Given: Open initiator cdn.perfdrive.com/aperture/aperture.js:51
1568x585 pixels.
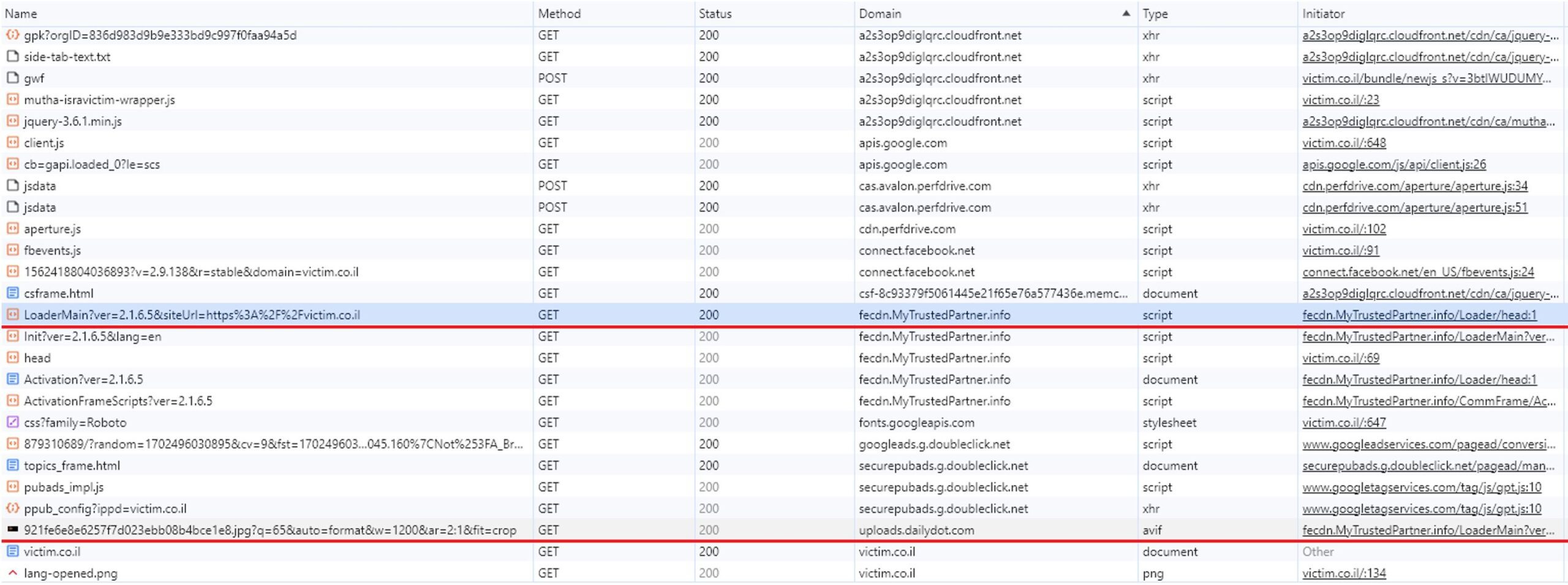Looking at the screenshot, I should coord(1415,207).
